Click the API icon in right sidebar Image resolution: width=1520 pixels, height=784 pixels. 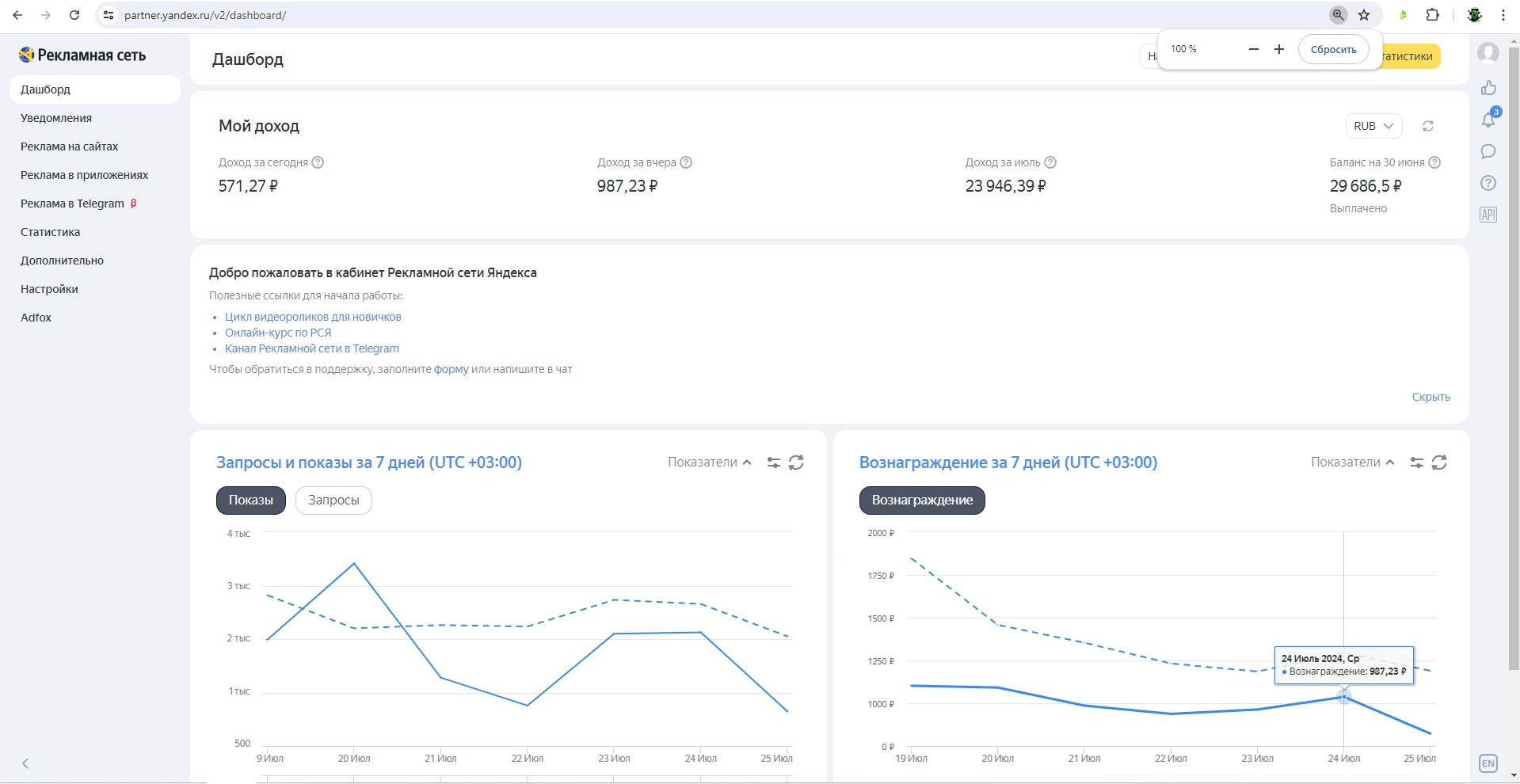[1488, 215]
